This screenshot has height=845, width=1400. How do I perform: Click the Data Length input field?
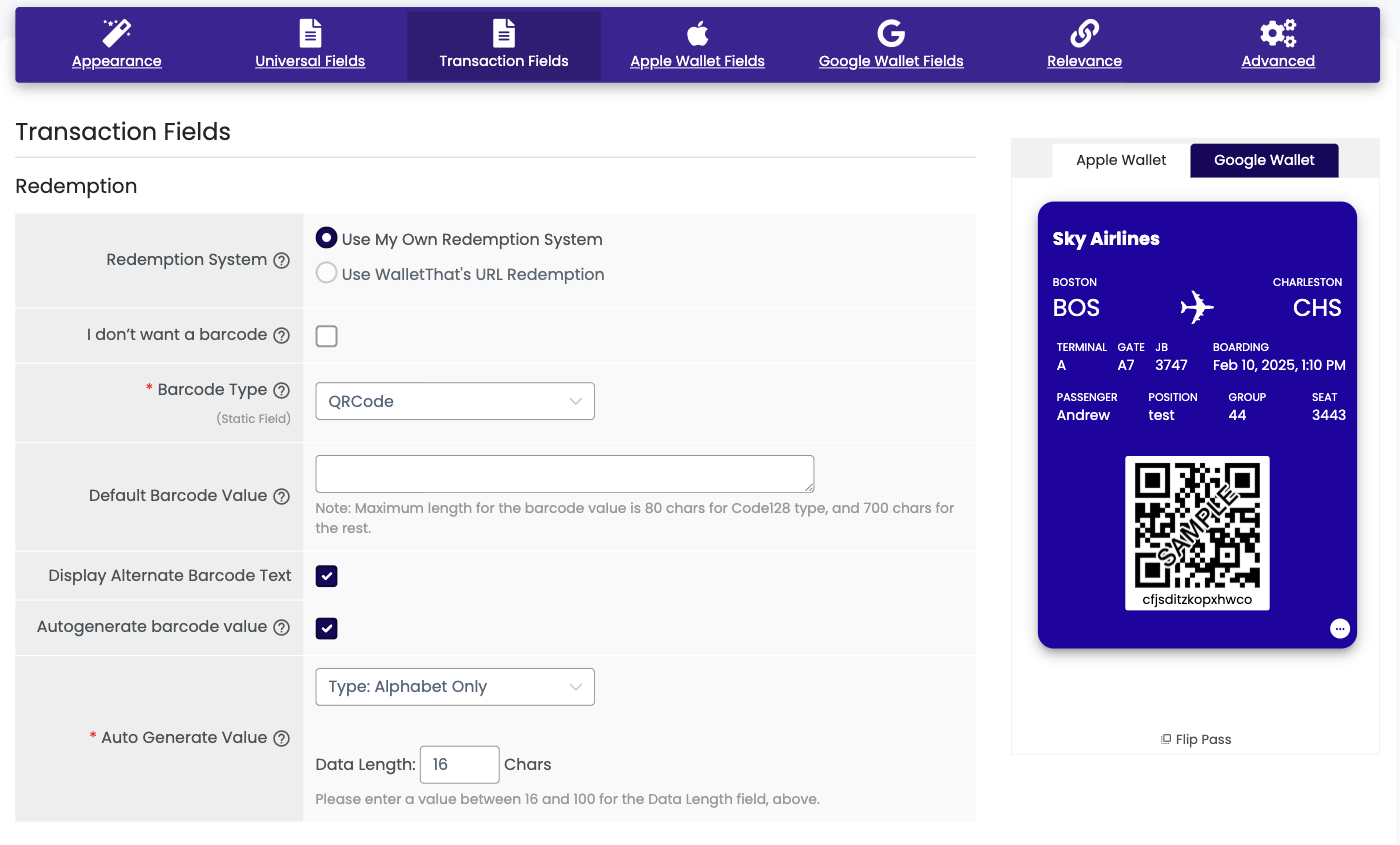459,764
